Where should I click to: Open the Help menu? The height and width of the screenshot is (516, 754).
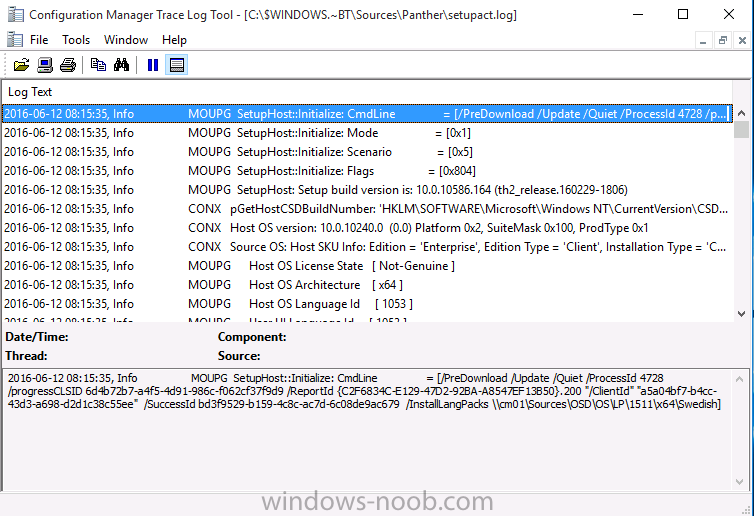tap(174, 39)
